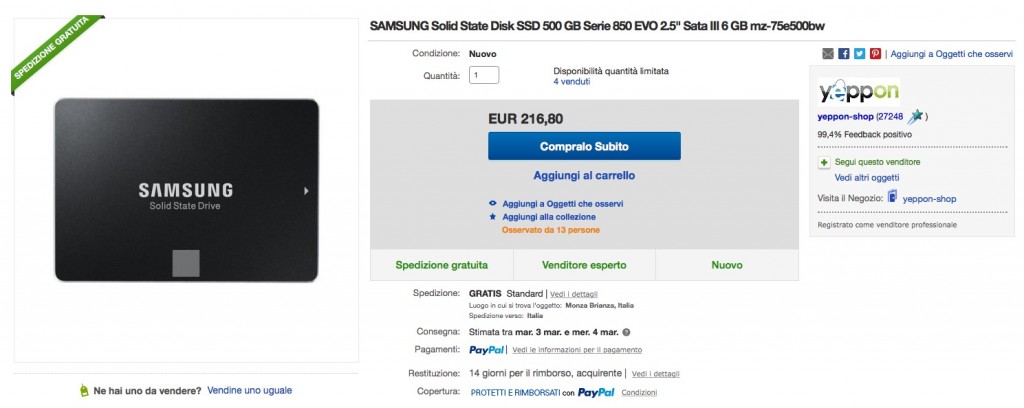Open Vedi i dettagli for Spedizione
1024x408 pixels.
[574, 294]
